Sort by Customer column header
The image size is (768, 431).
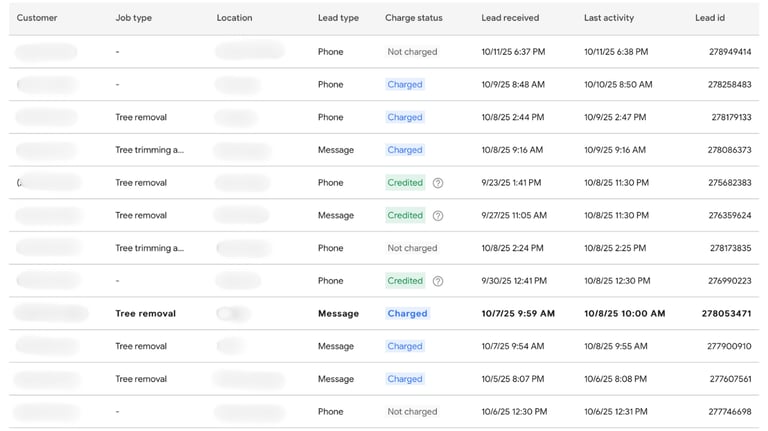coord(37,18)
